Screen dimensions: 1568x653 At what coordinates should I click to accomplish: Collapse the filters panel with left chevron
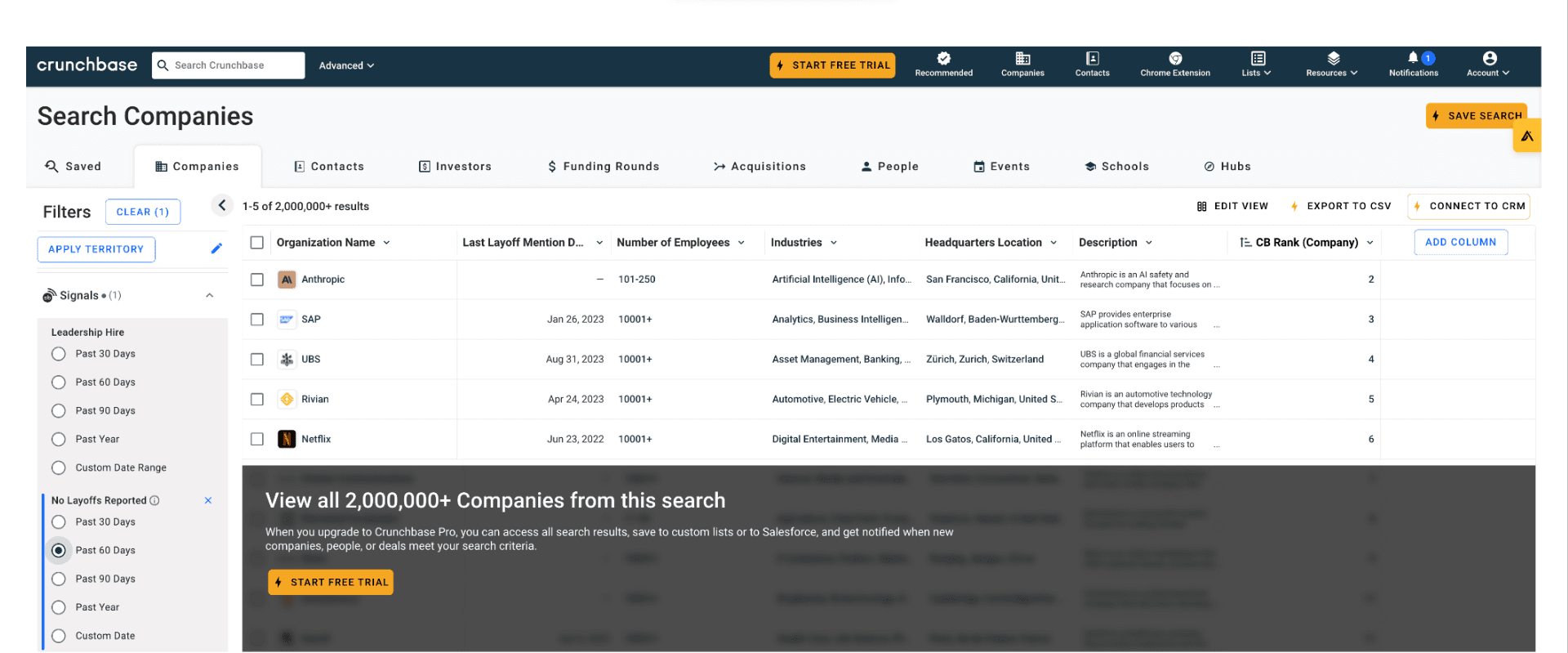(221, 205)
